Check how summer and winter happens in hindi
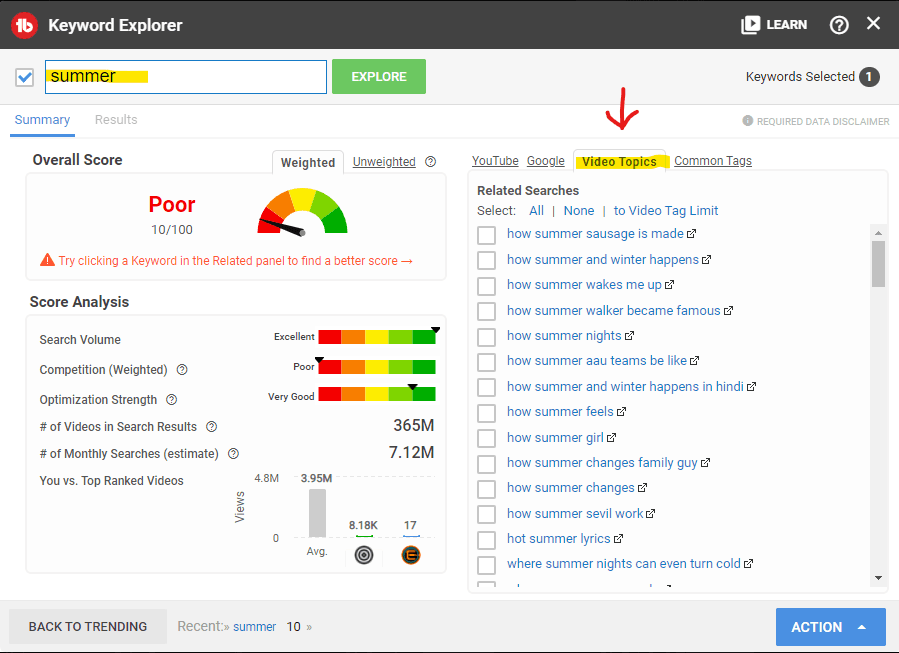The image size is (899, 653). [487, 387]
